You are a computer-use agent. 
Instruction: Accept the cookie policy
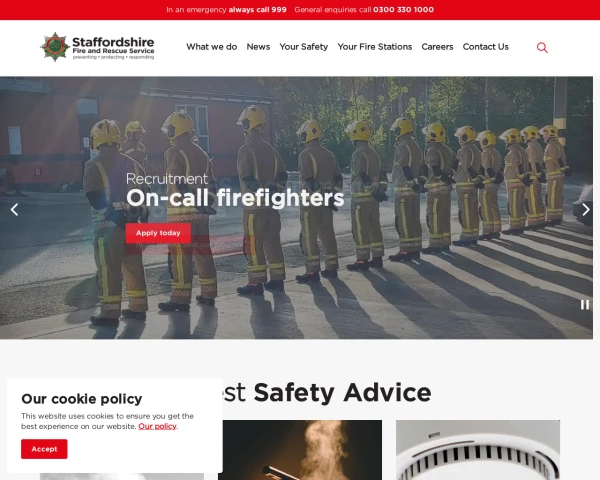pos(44,449)
